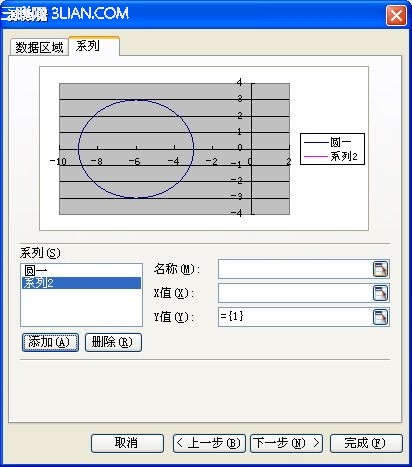The width and height of the screenshot is (412, 467).
Task: Click the circle curve in chart preview
Action: [x=79, y=148]
